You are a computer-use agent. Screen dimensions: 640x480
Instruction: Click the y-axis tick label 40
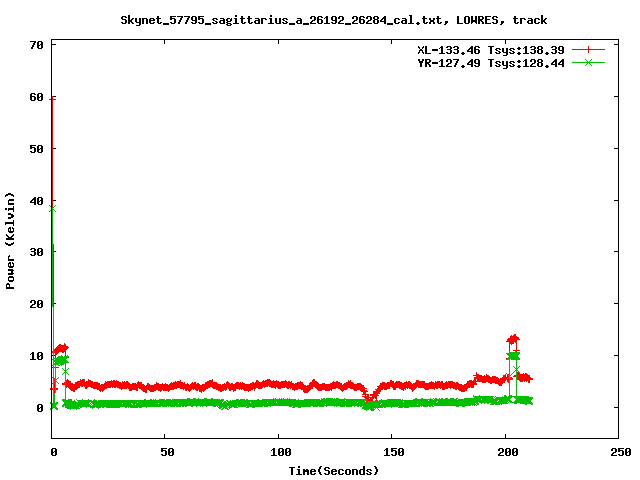click(36, 201)
